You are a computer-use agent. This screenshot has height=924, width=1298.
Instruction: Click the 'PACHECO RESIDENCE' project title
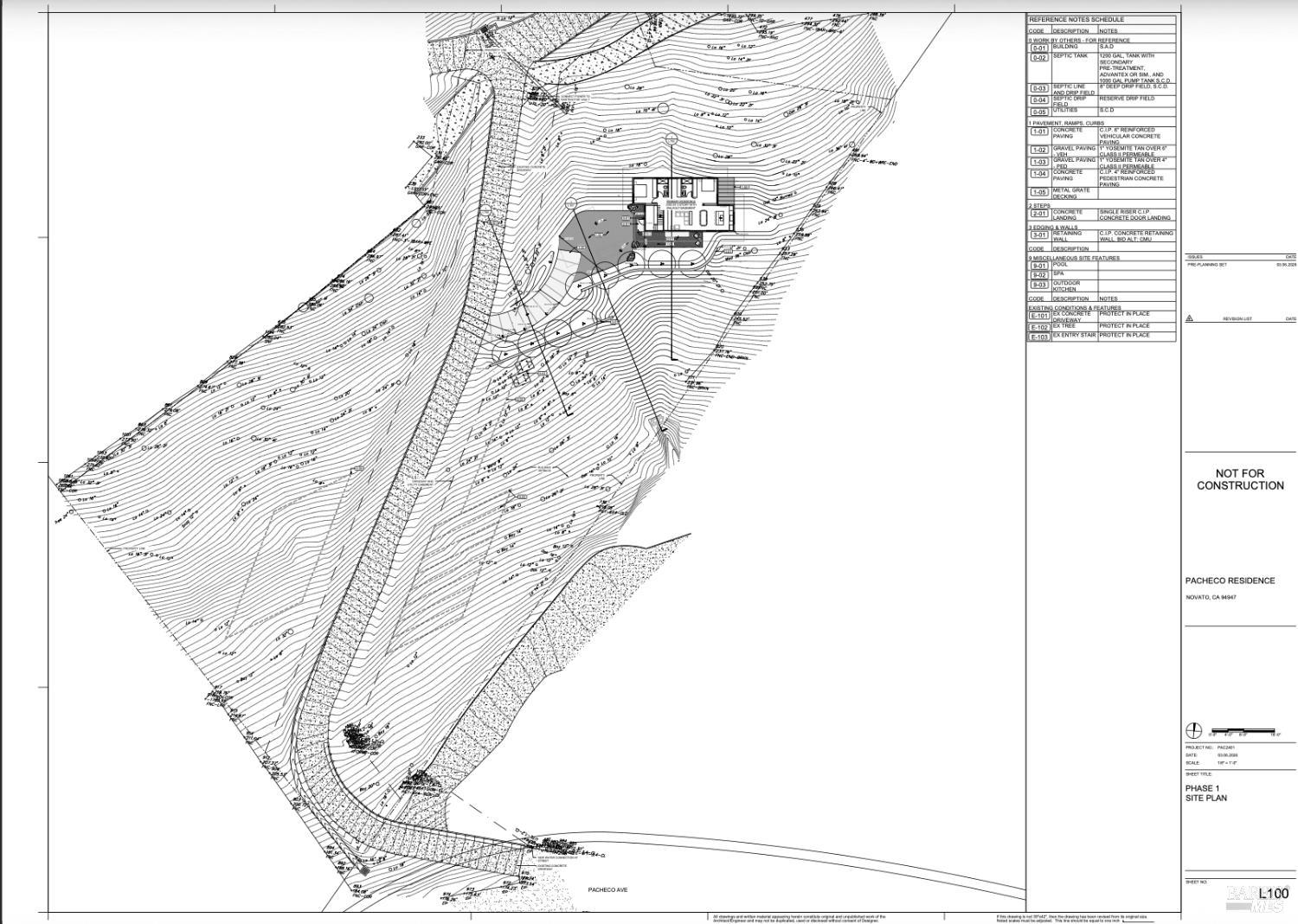tap(1230, 581)
